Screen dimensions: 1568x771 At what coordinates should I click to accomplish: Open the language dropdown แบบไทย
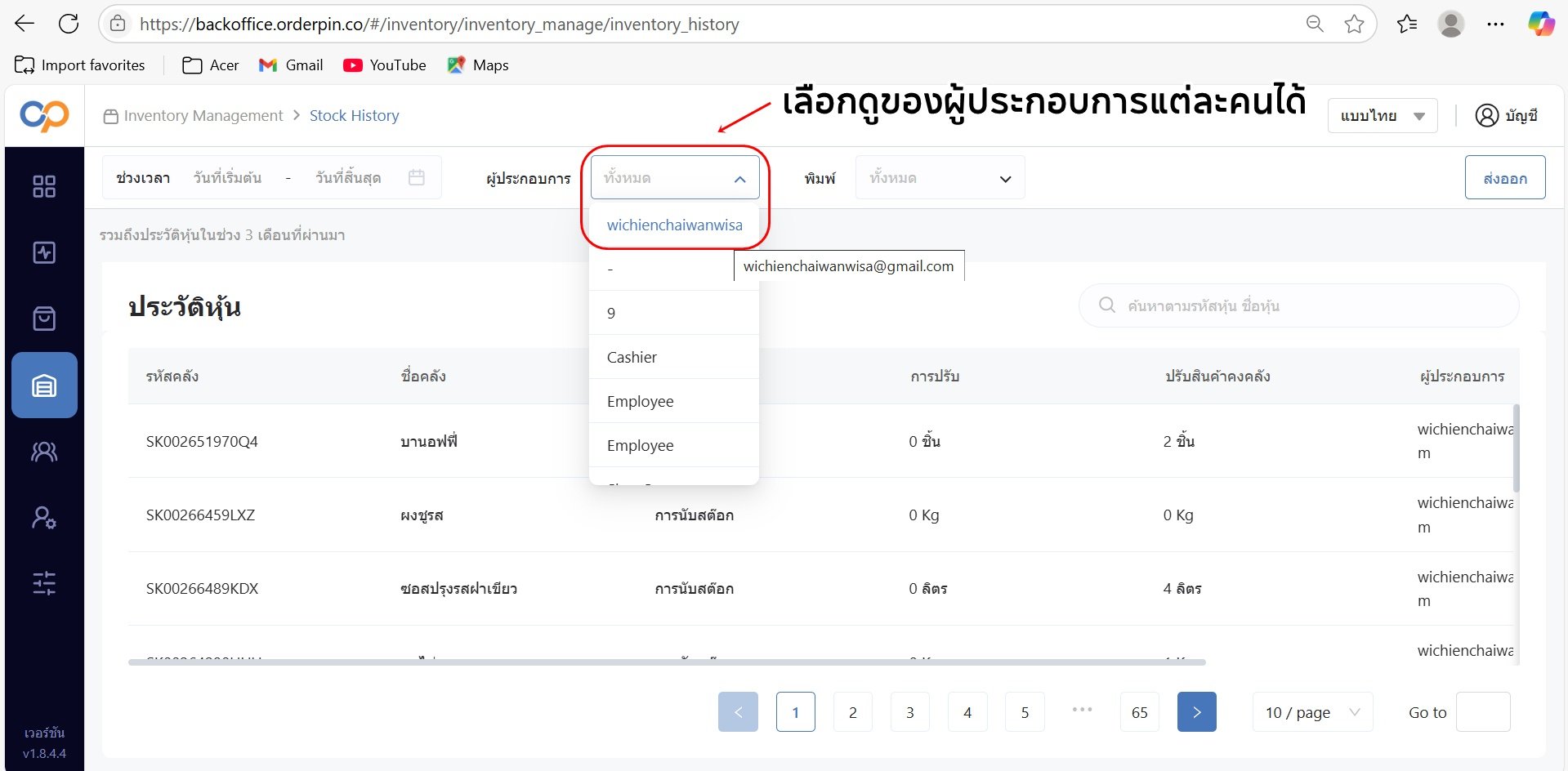click(1383, 116)
